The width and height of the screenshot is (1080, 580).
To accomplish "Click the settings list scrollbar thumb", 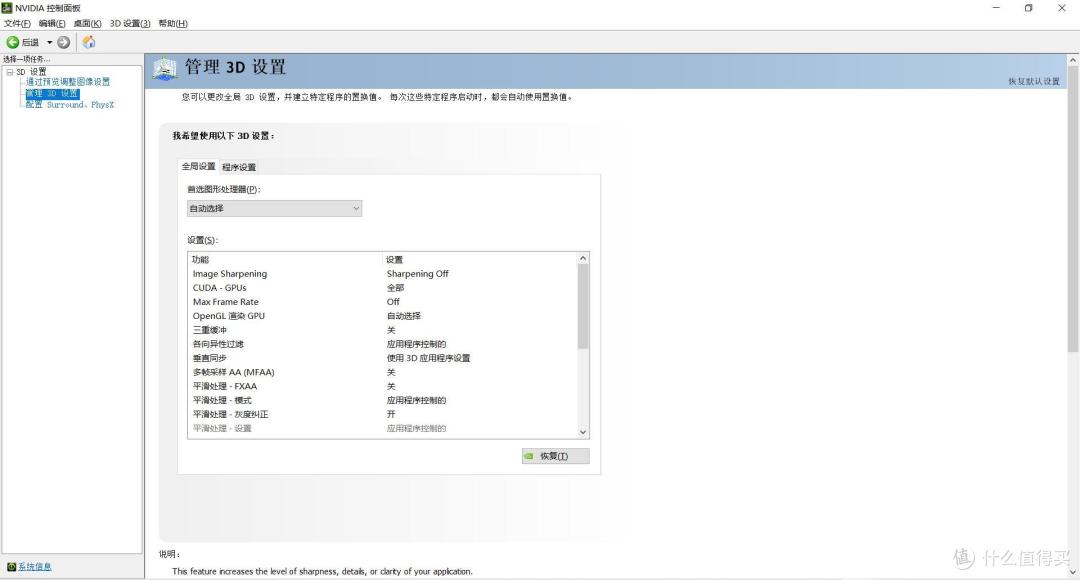I will point(583,307).
